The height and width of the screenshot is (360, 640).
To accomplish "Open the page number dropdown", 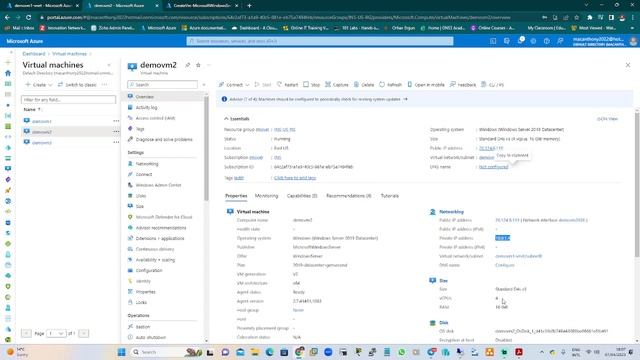I will click(56, 333).
